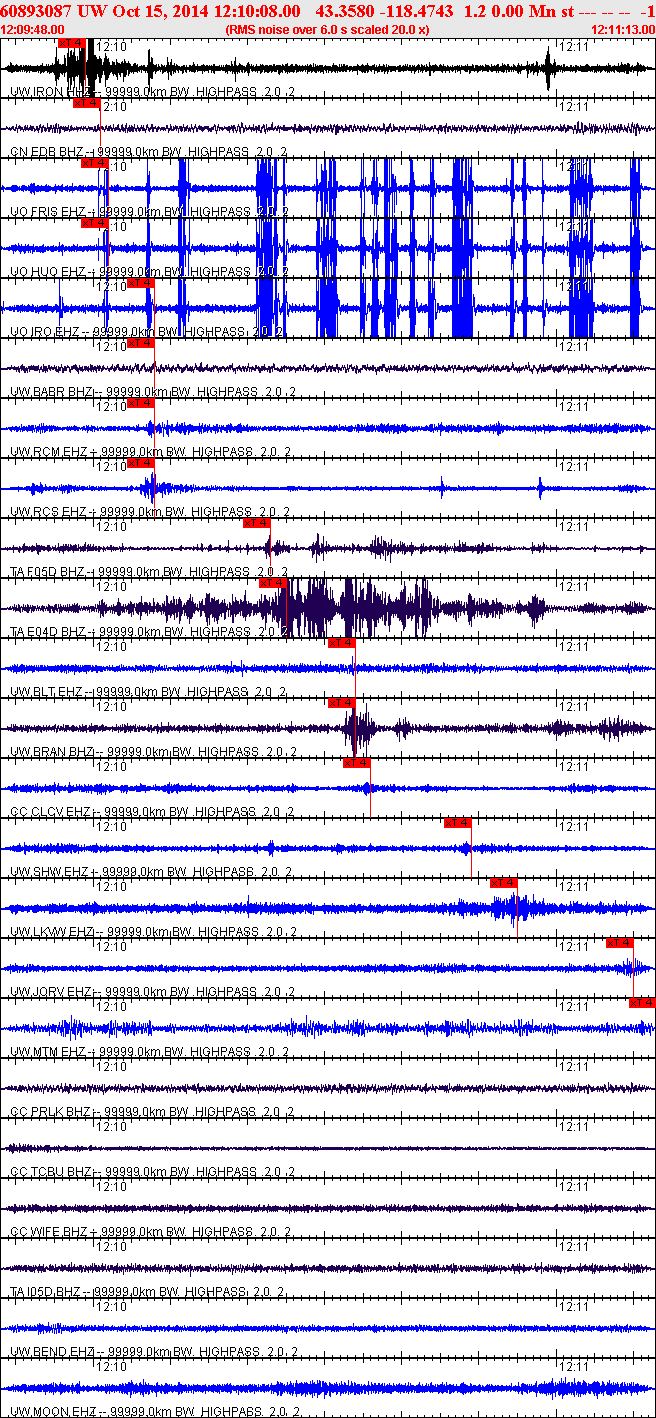
Task: Click the RMS noise scaling text in header
Action: [328, 30]
